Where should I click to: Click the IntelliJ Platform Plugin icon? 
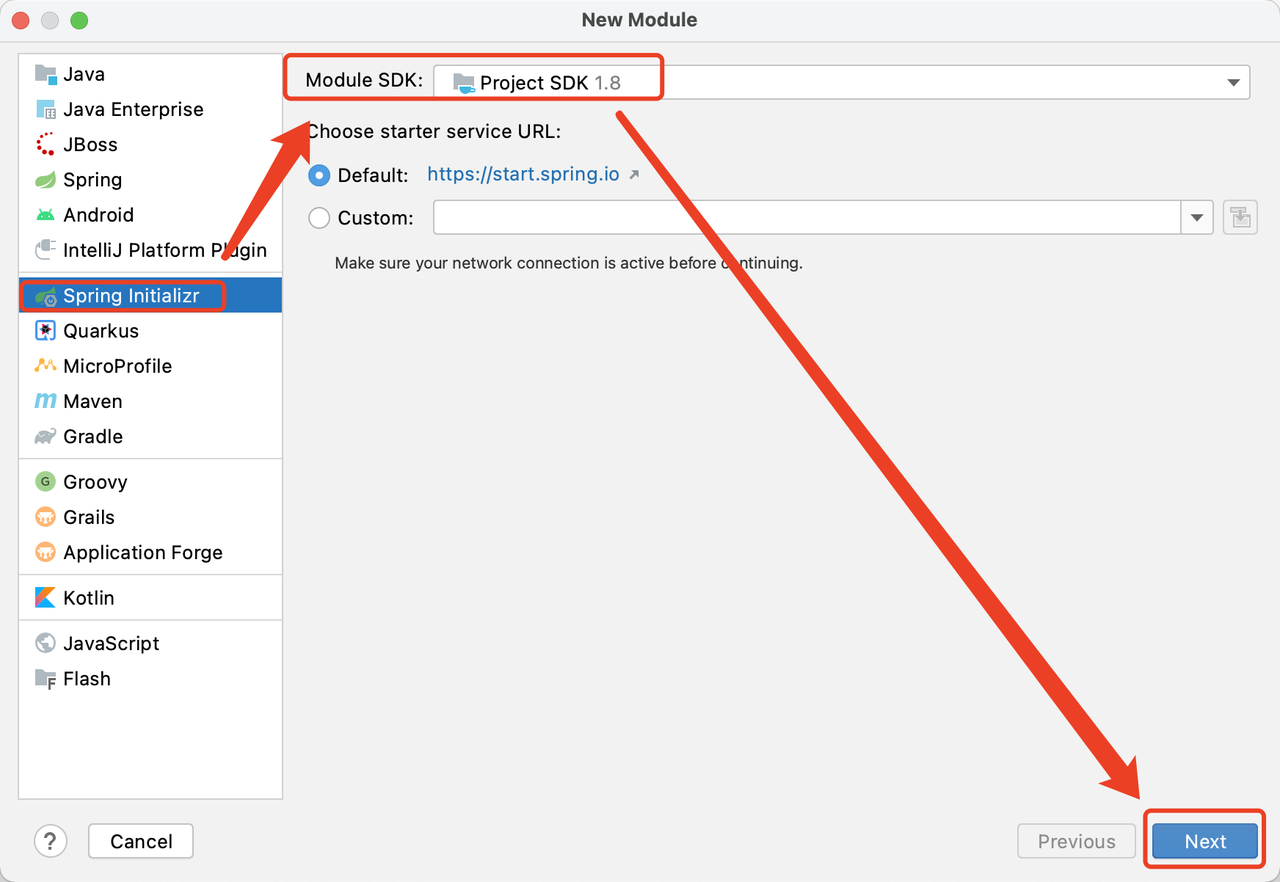coord(46,250)
